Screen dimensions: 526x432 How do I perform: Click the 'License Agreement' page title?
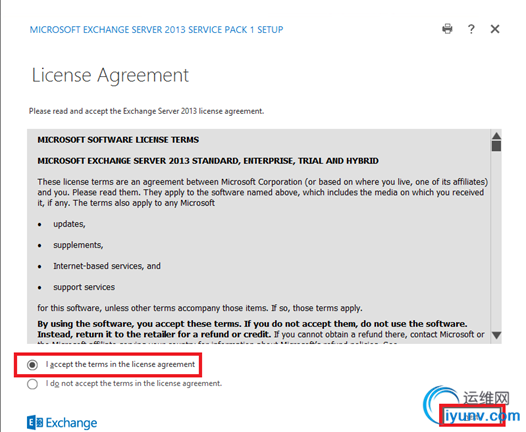110,75
